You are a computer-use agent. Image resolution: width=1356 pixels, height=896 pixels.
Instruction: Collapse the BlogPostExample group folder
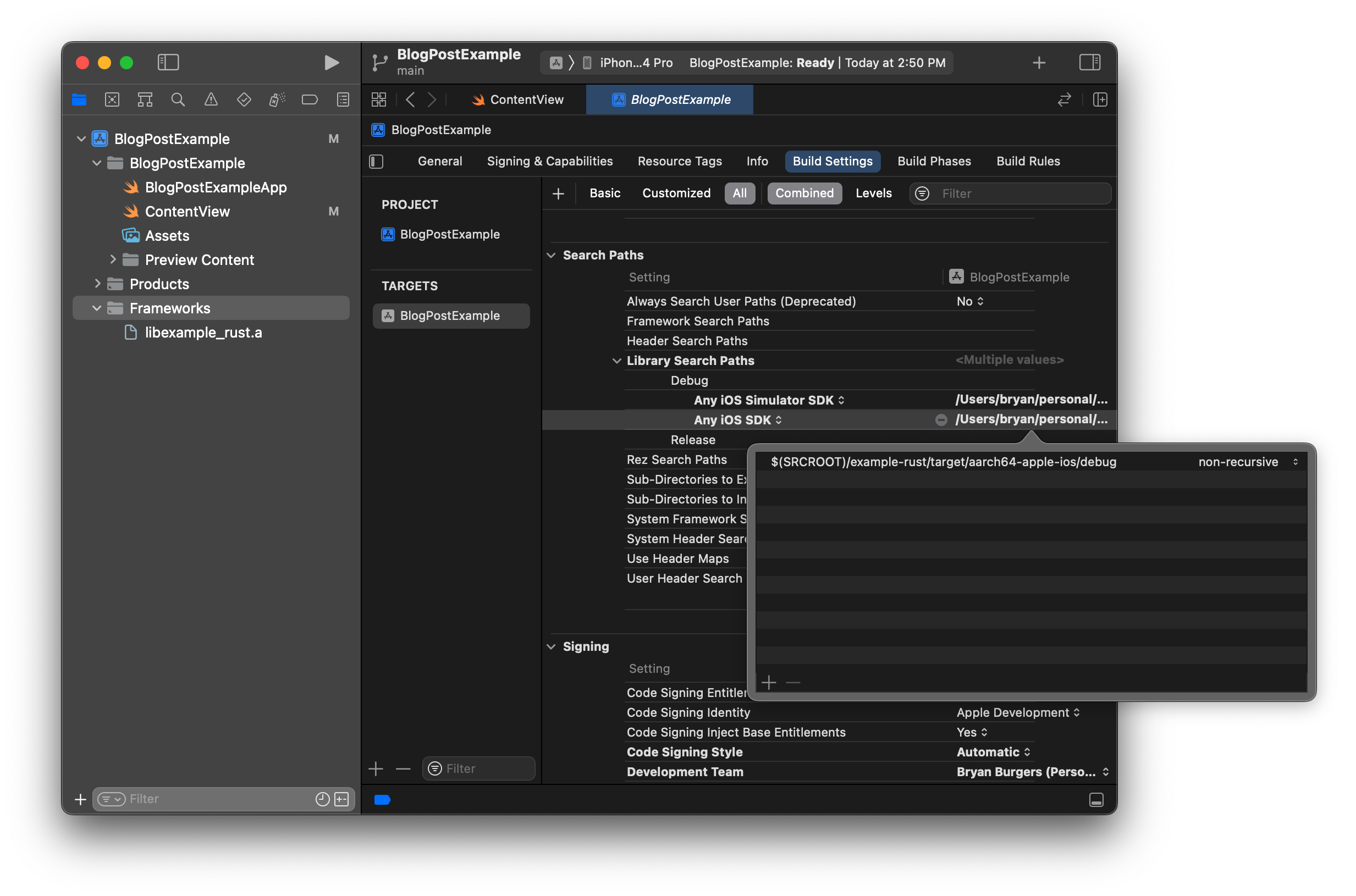[x=97, y=163]
